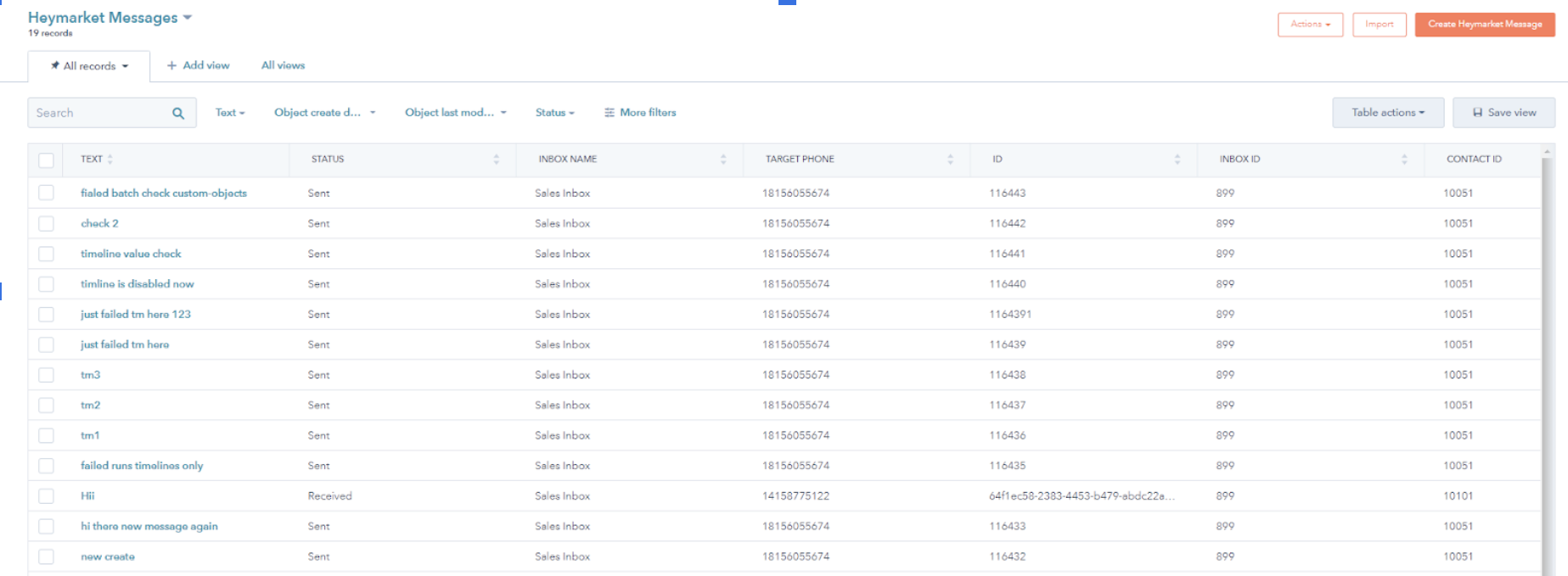
Task: Click the CONTACT ID column header
Action: [1474, 159]
